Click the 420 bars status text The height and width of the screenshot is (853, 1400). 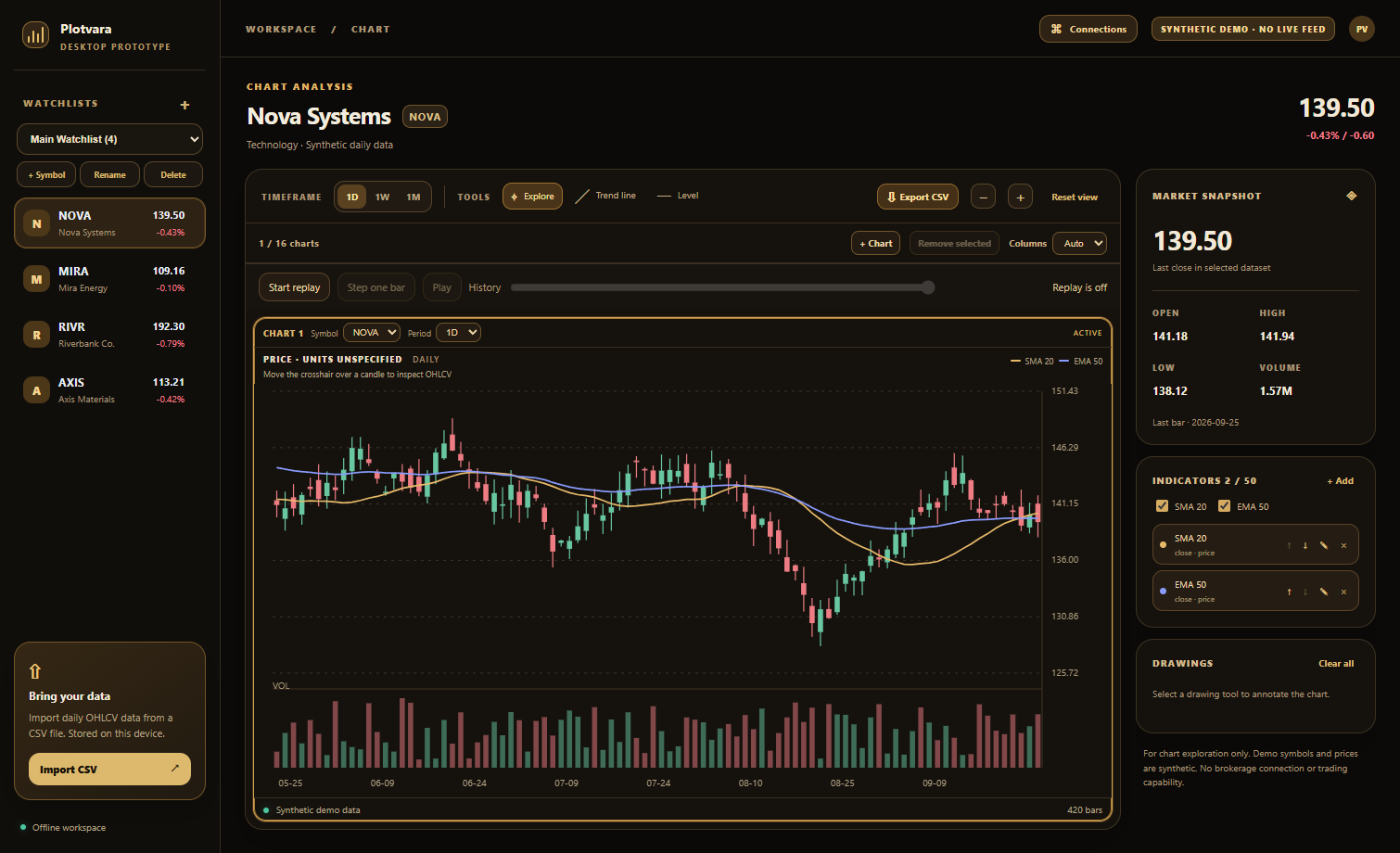click(1085, 810)
